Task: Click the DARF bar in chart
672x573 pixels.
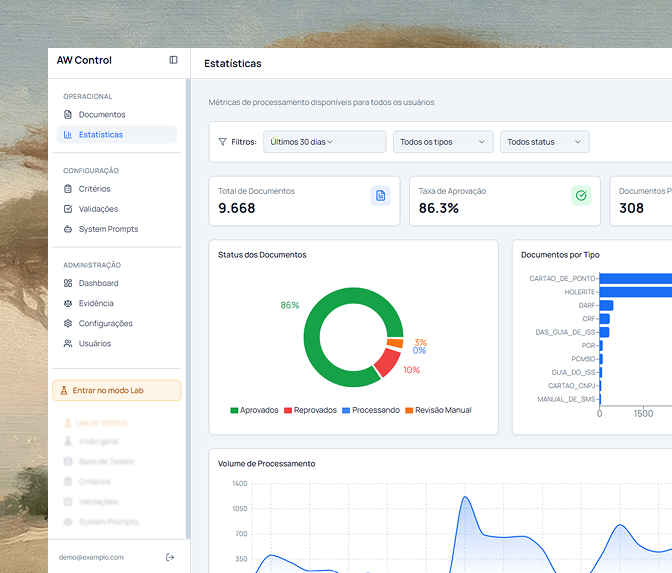Action: (606, 306)
